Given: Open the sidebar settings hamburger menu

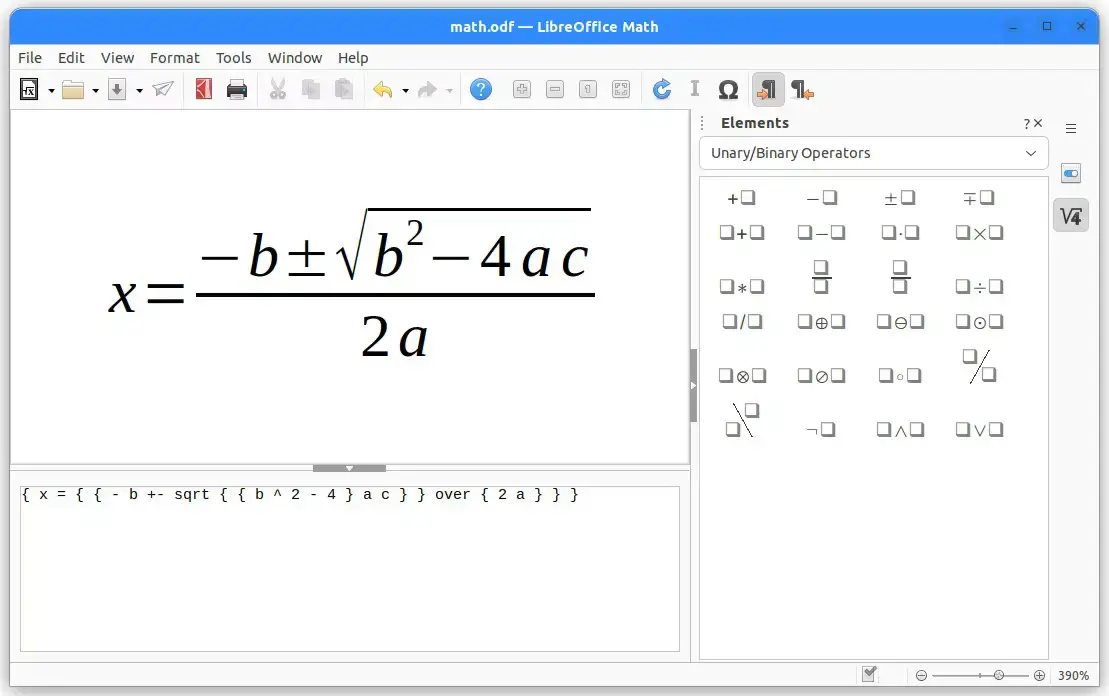Looking at the screenshot, I should click(1071, 129).
